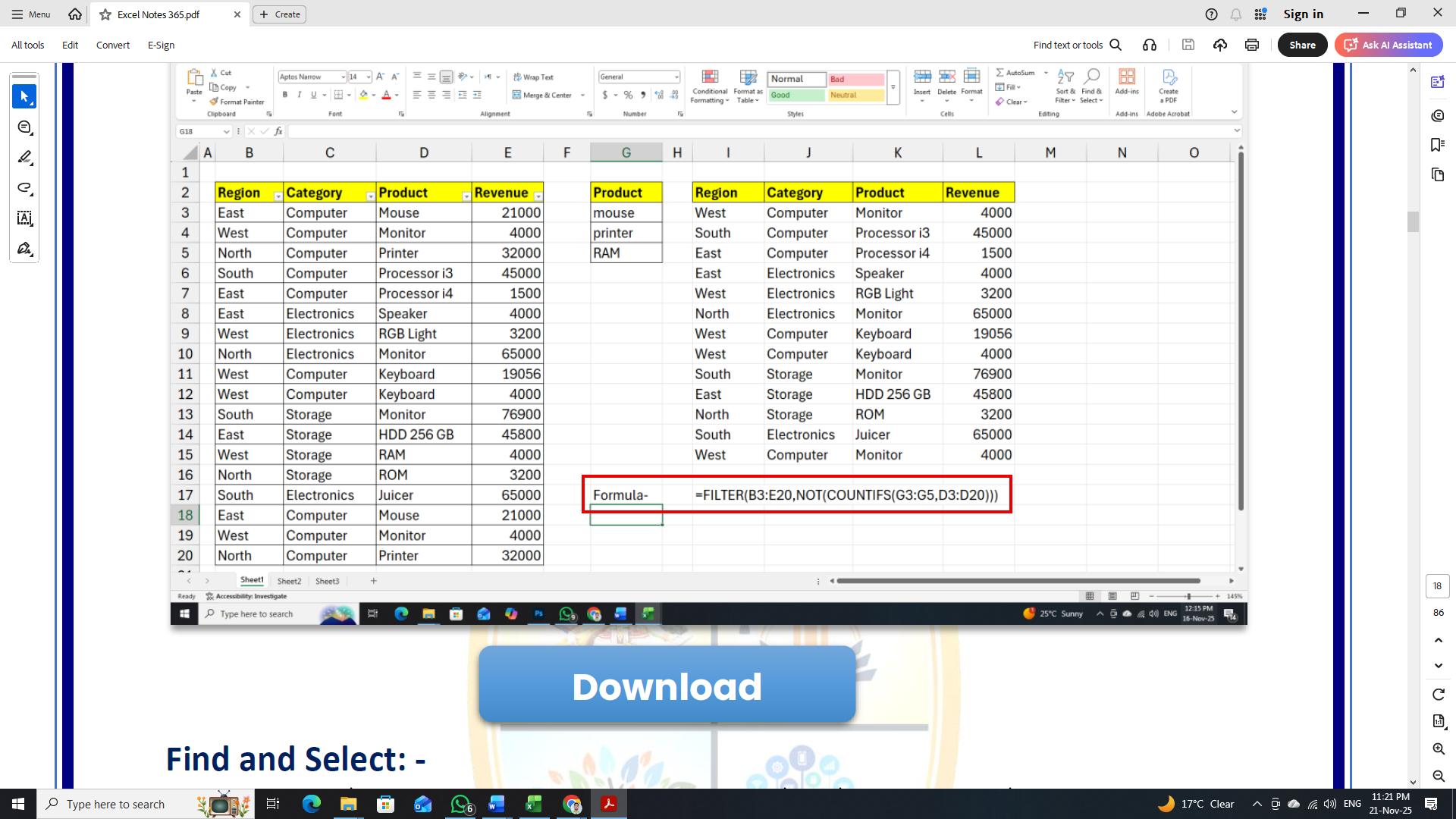Select the Comment tool in left toolbar
Screen dimensions: 1456x819
(25, 127)
